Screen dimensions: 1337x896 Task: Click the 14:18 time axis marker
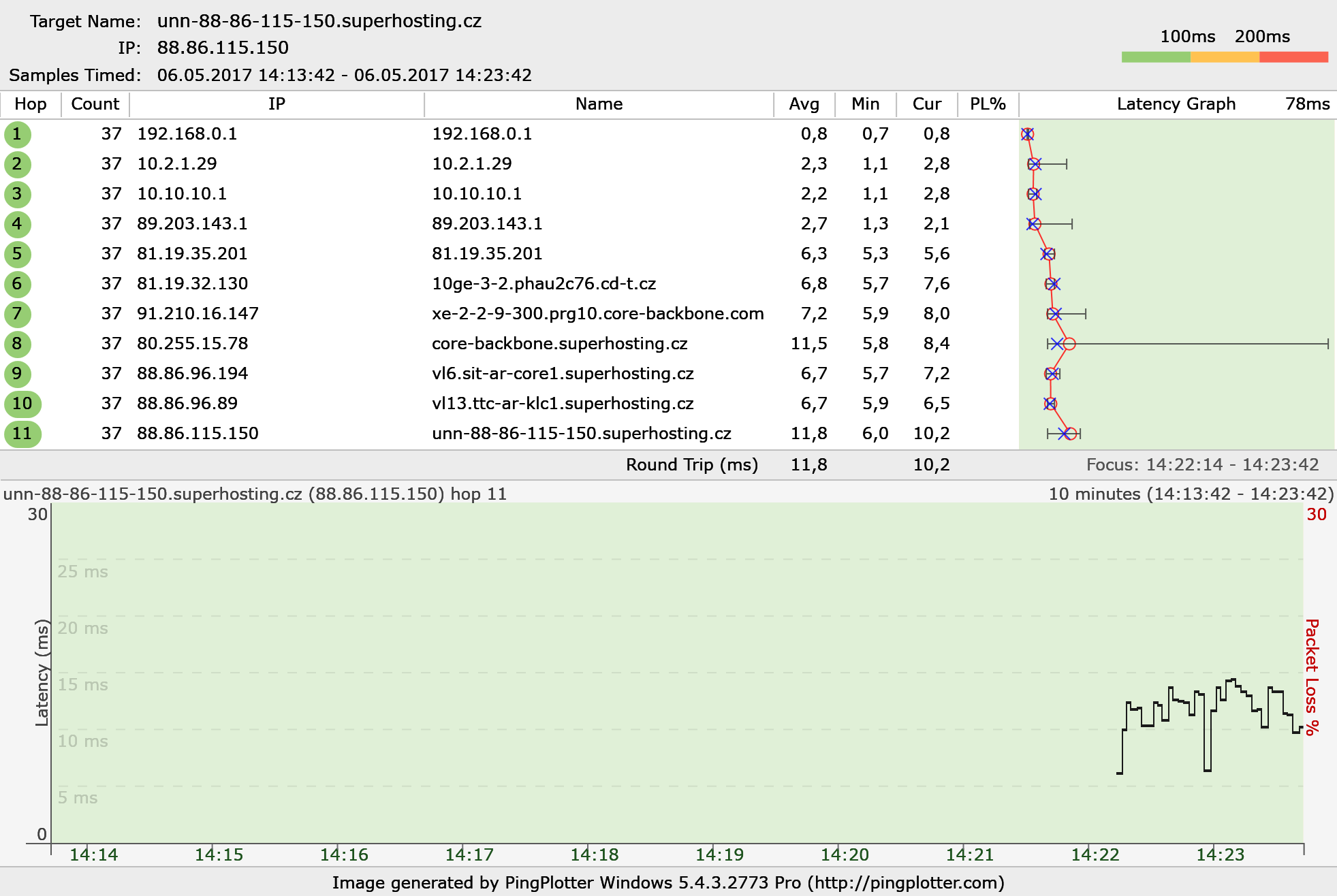tap(594, 854)
